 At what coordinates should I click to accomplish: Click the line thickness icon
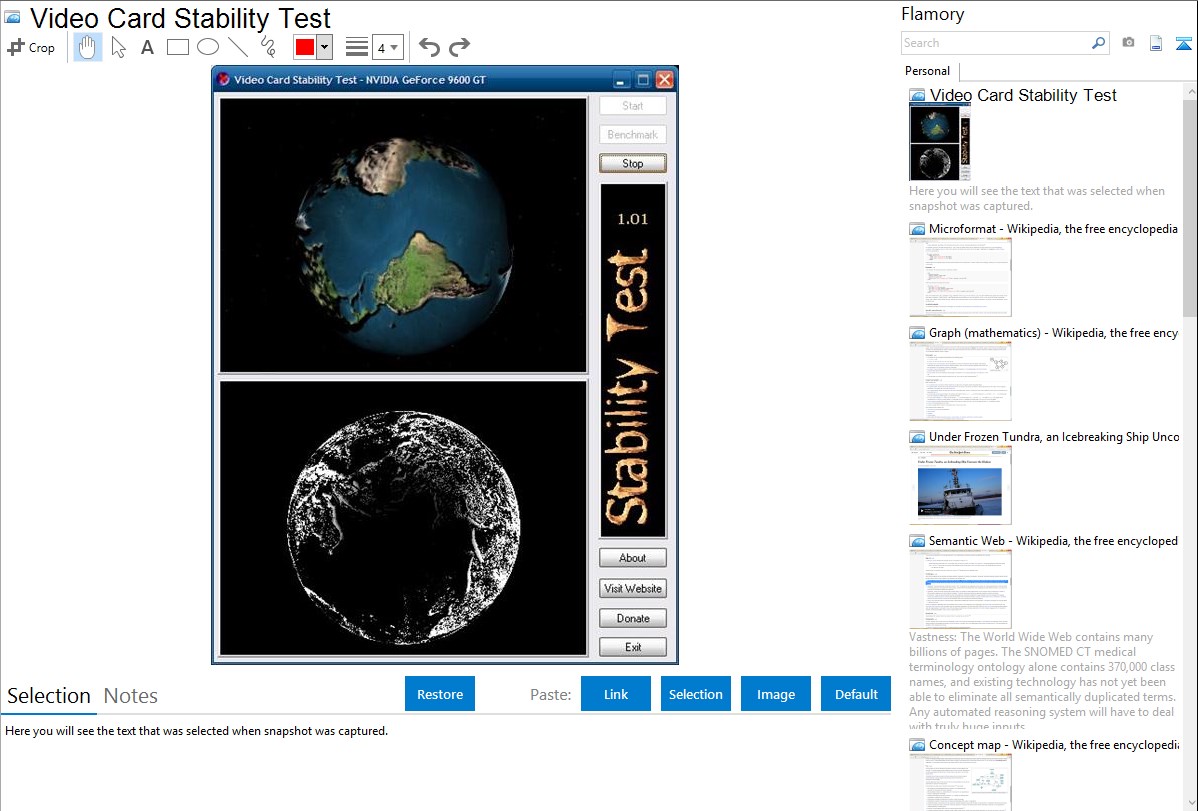click(357, 47)
